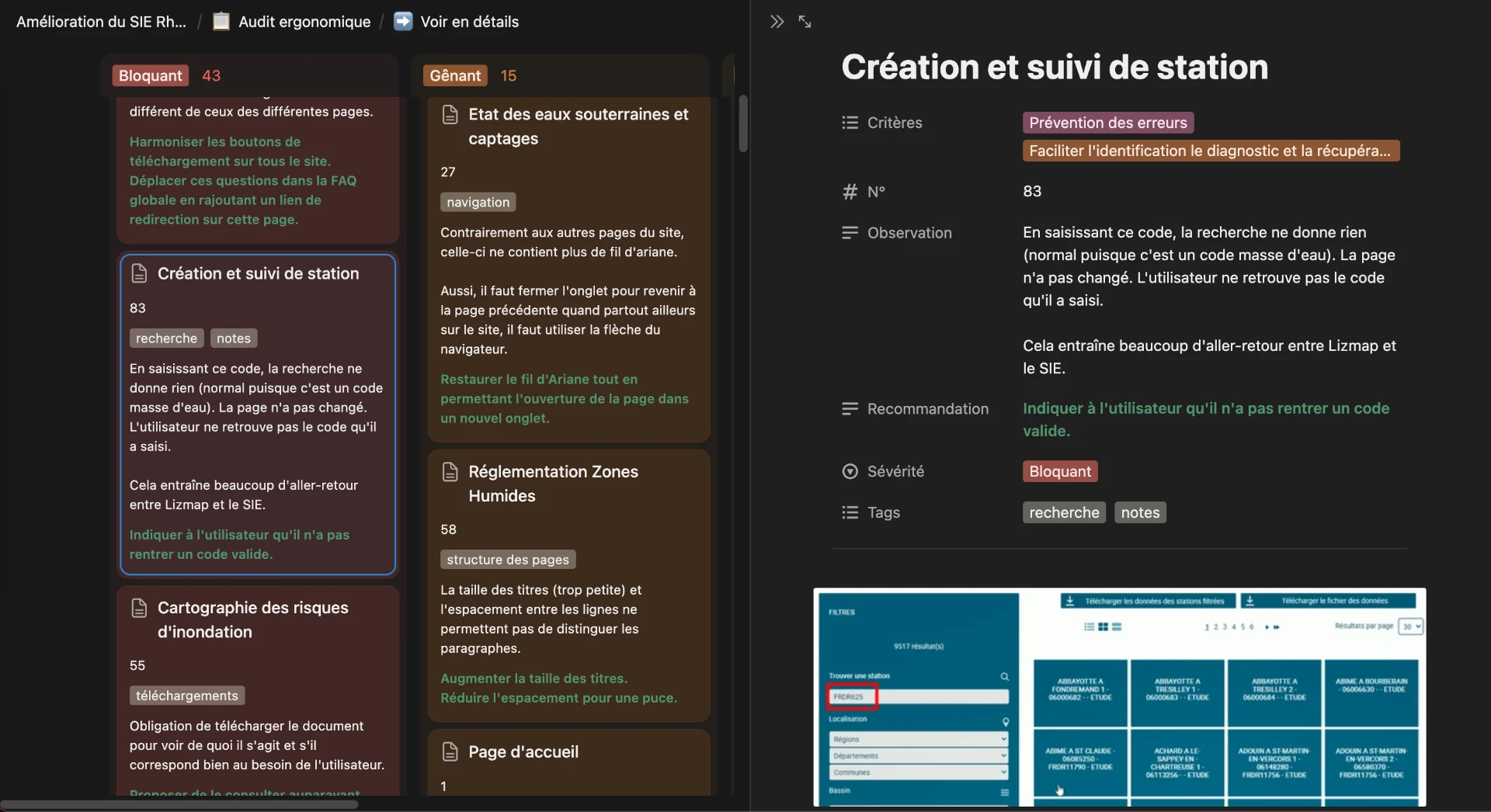This screenshot has width=1491, height=812.
Task: Click the horizontal scrollbar at bottom of board
Action: pos(179,804)
